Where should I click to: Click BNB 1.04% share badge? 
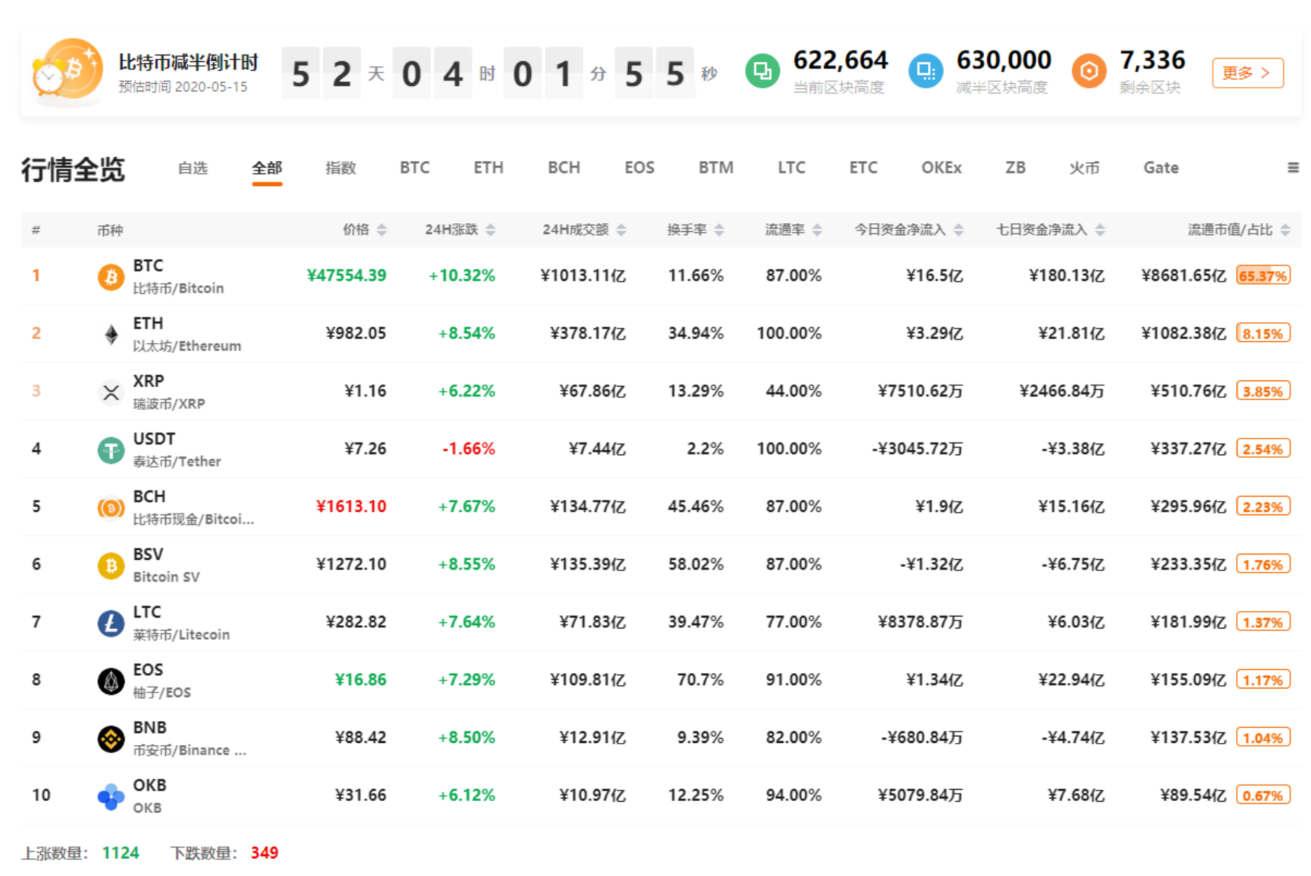1263,738
